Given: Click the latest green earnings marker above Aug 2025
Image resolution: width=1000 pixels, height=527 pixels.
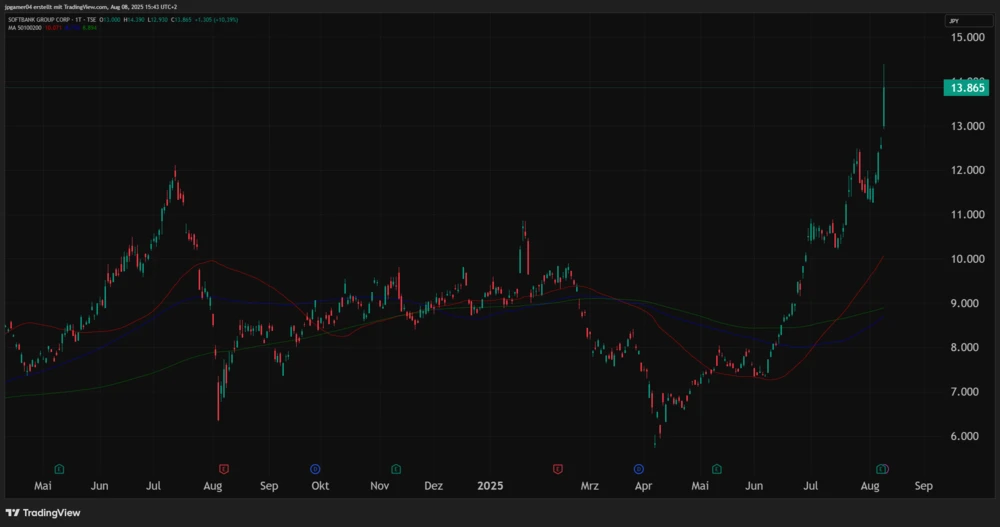Looking at the screenshot, I should coord(883,469).
